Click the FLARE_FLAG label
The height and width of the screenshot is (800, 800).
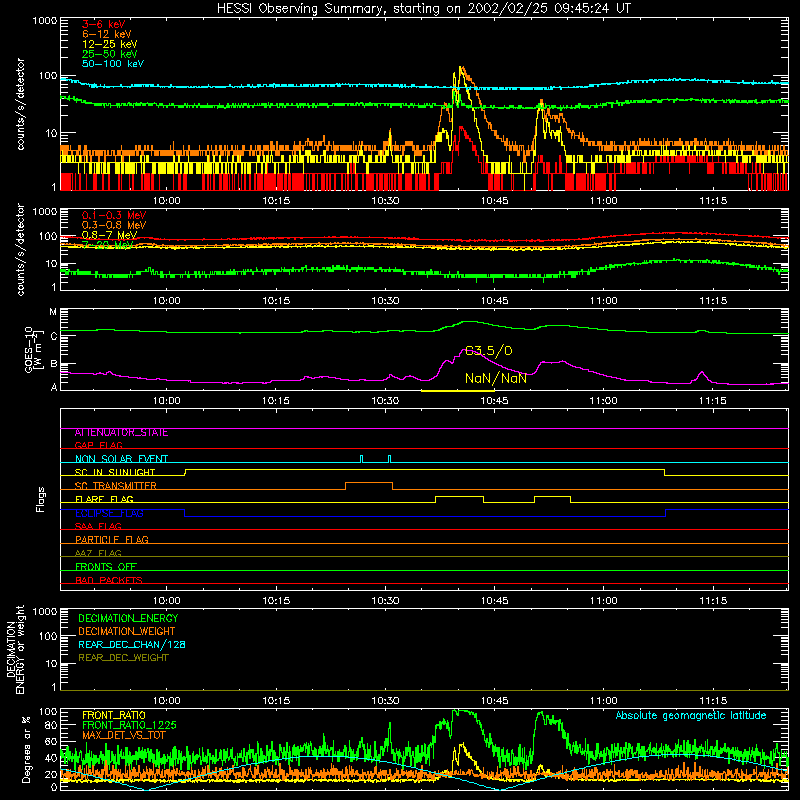coord(104,499)
